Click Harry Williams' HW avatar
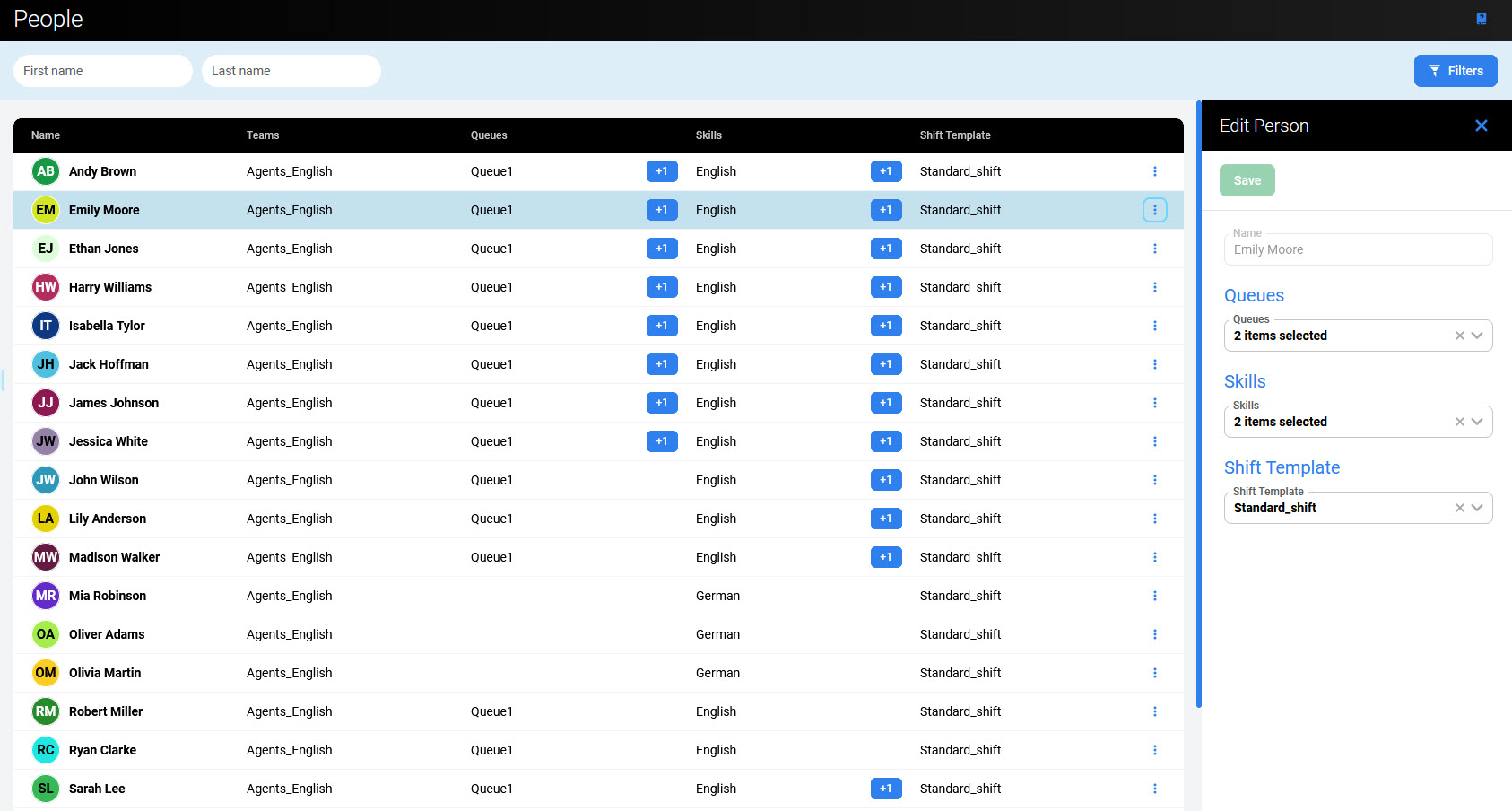 point(46,287)
